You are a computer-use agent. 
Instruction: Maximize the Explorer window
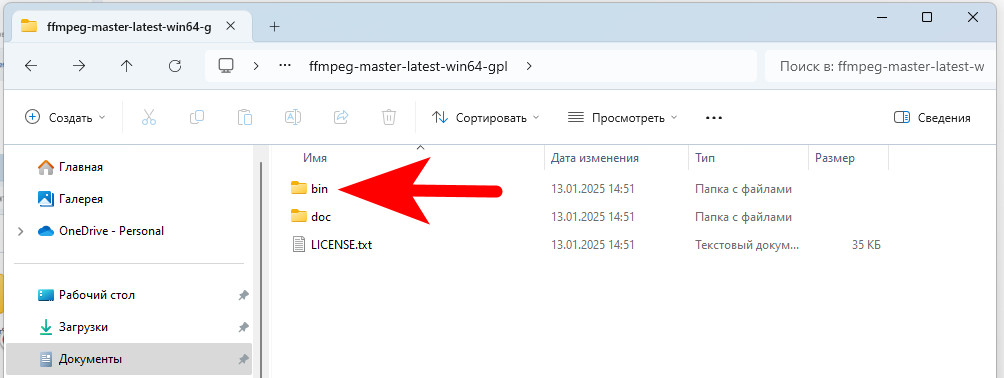tap(927, 18)
